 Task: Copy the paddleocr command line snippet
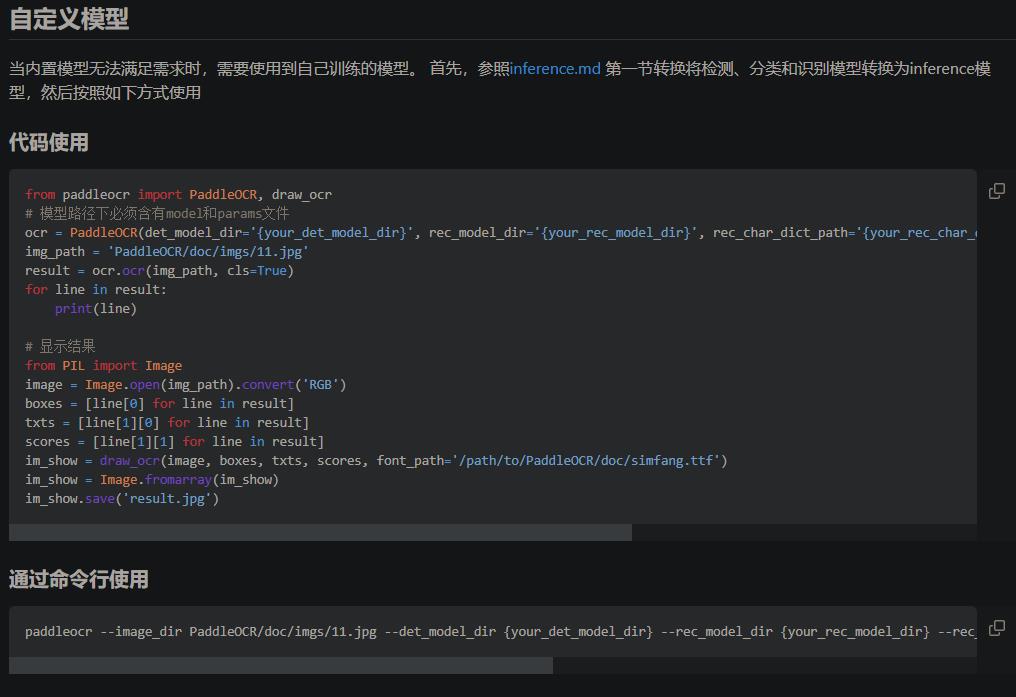click(997, 628)
